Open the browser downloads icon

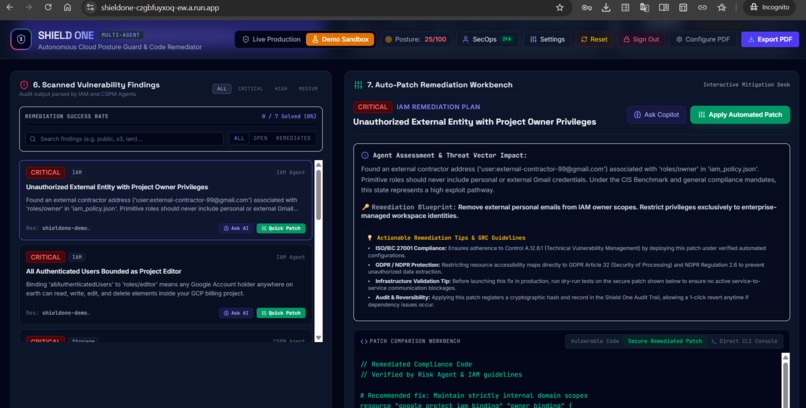tap(606, 8)
